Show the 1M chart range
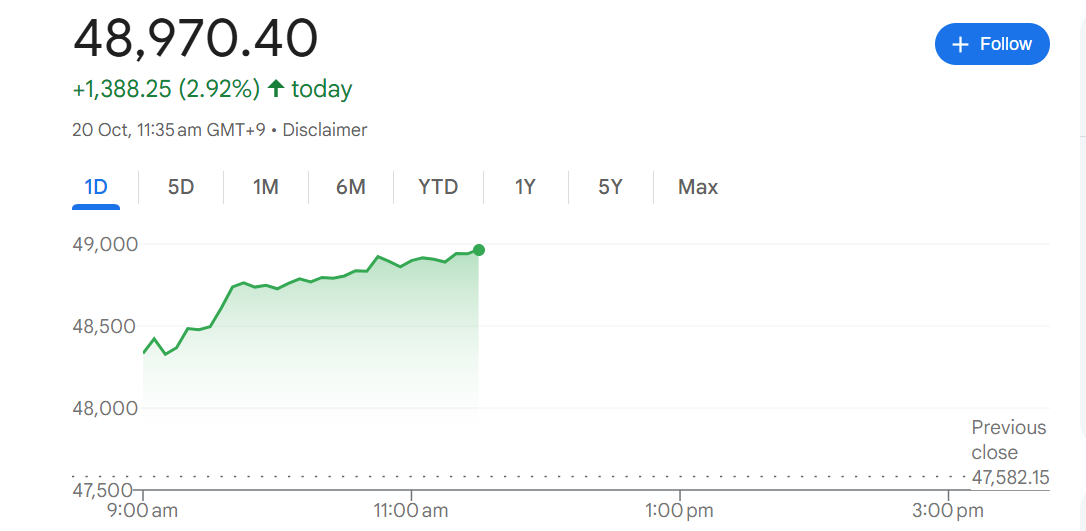 (x=266, y=187)
